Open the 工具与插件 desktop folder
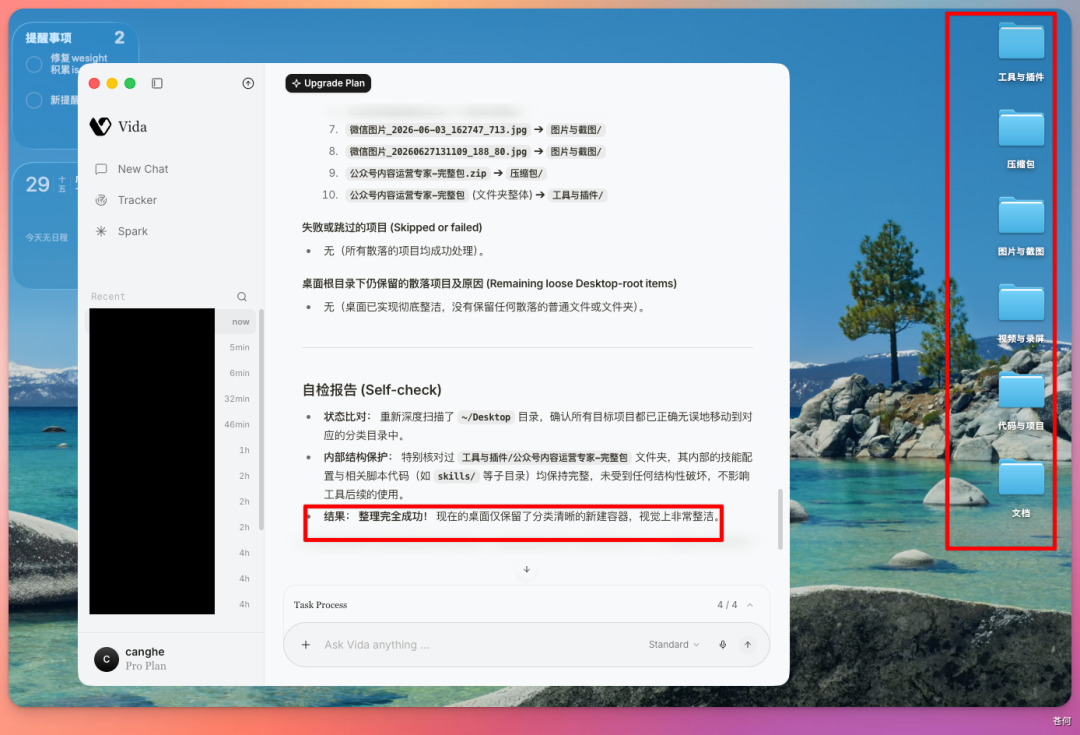This screenshot has width=1080, height=735. (x=1021, y=52)
